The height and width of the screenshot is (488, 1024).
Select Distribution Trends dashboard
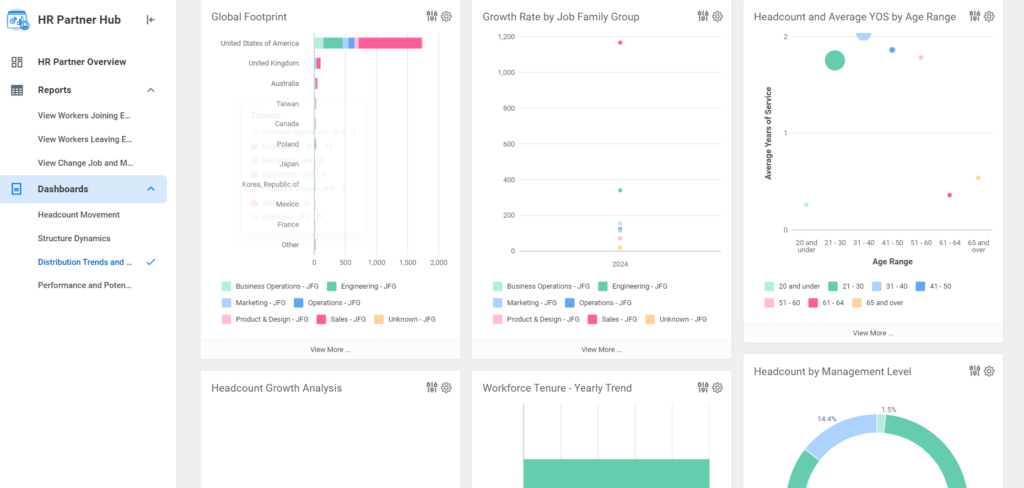(x=85, y=262)
